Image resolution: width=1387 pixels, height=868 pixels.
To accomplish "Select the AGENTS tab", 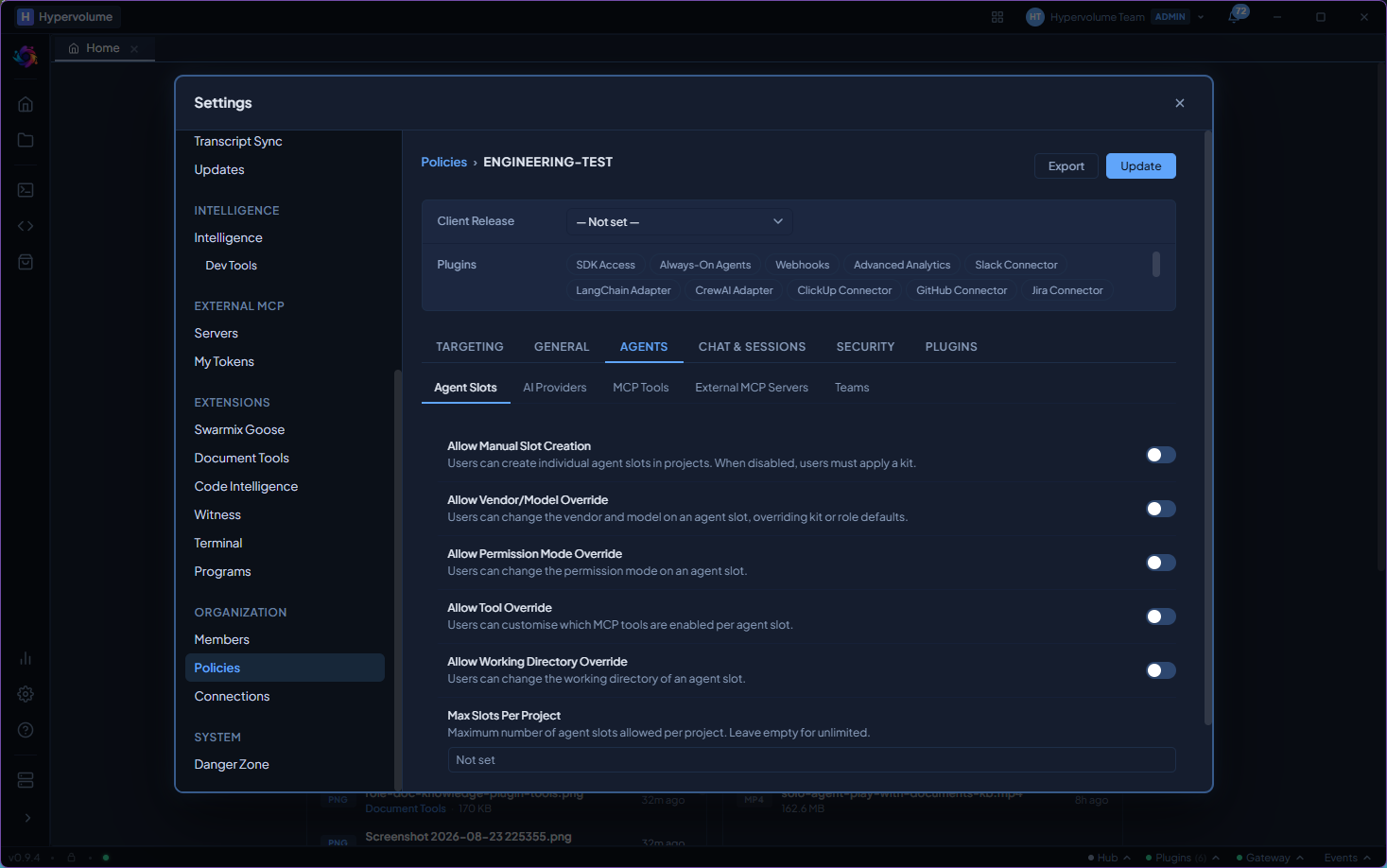I will pyautogui.click(x=644, y=347).
